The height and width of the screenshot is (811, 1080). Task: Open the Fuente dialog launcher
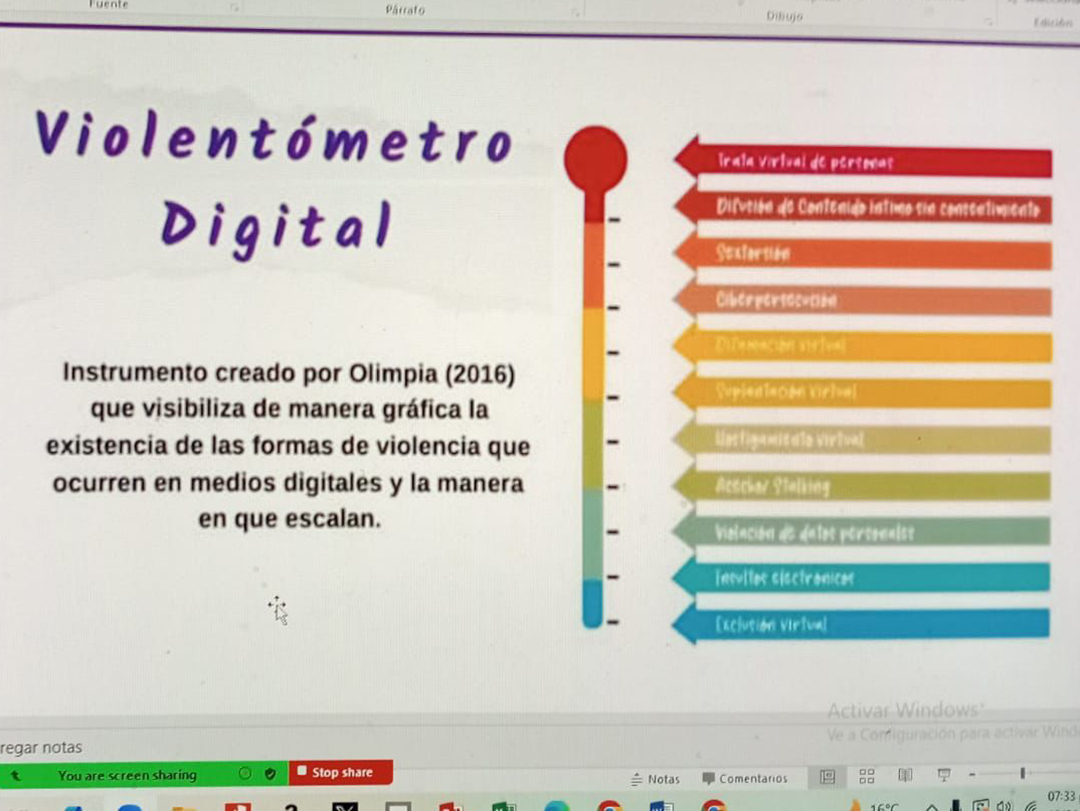point(235,8)
